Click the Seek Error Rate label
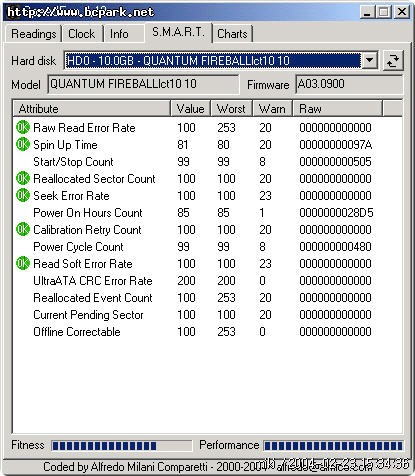The image size is (415, 476). click(x=71, y=196)
